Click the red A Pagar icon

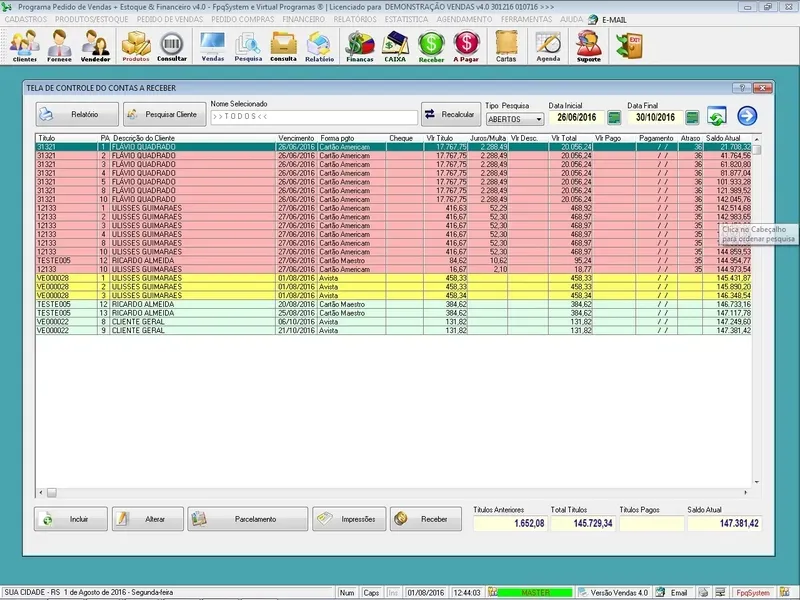[x=466, y=45]
